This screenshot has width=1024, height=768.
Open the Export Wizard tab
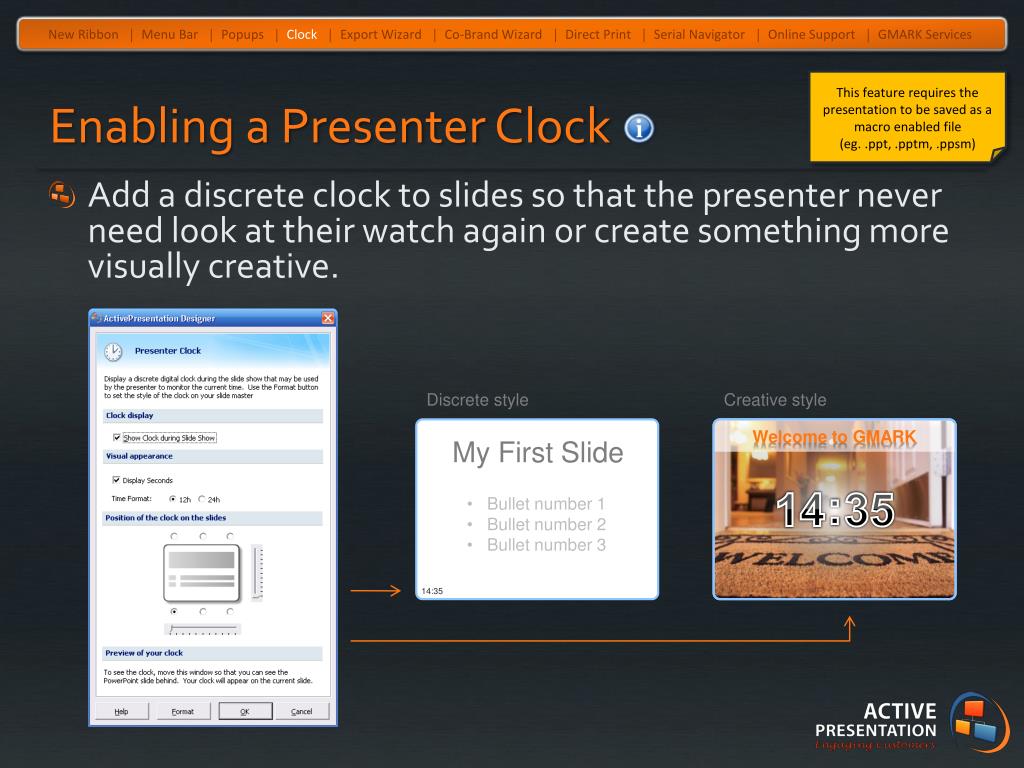click(381, 35)
